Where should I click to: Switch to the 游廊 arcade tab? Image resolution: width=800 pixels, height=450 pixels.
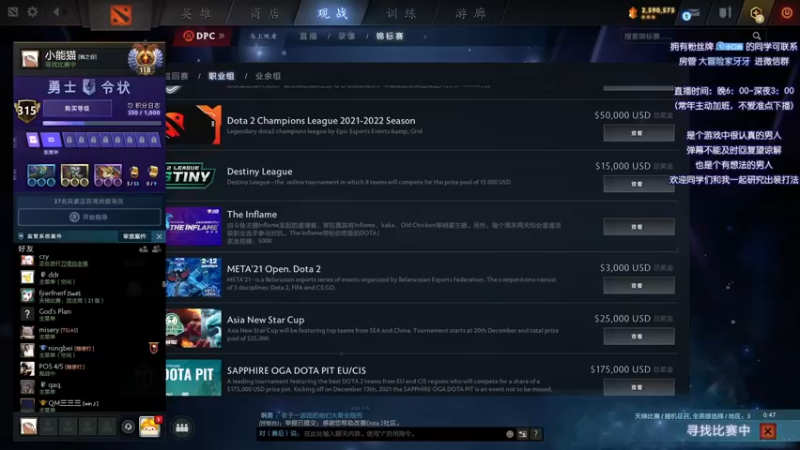click(x=470, y=13)
